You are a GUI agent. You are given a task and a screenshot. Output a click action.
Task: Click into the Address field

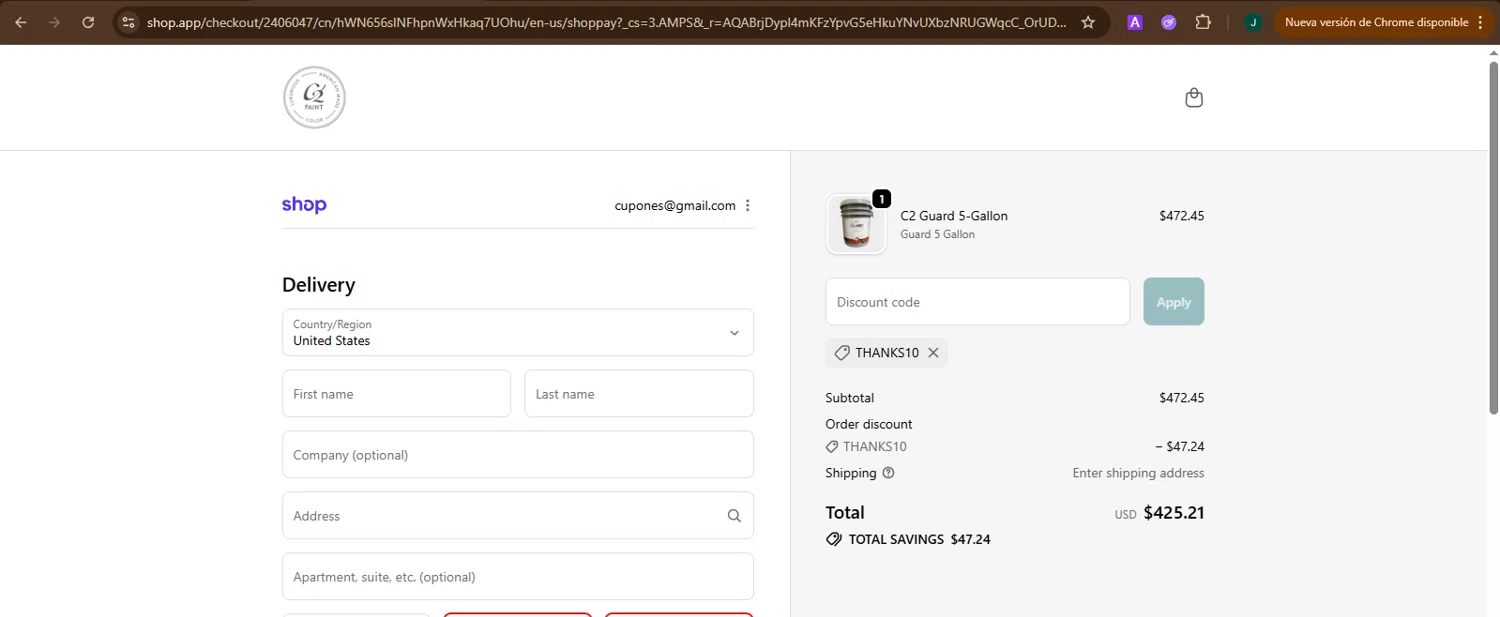pos(518,516)
